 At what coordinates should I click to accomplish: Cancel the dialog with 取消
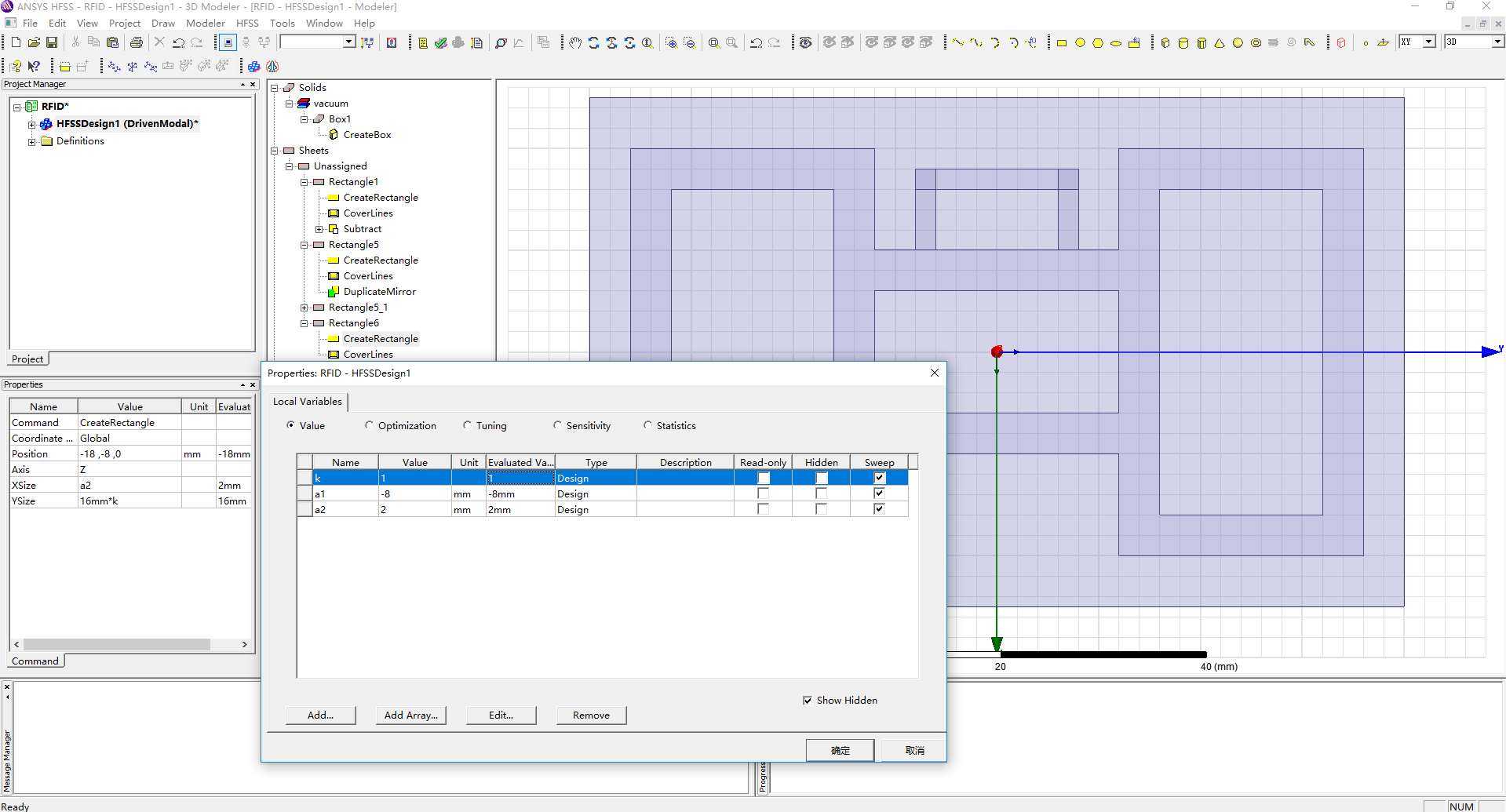coord(914,750)
